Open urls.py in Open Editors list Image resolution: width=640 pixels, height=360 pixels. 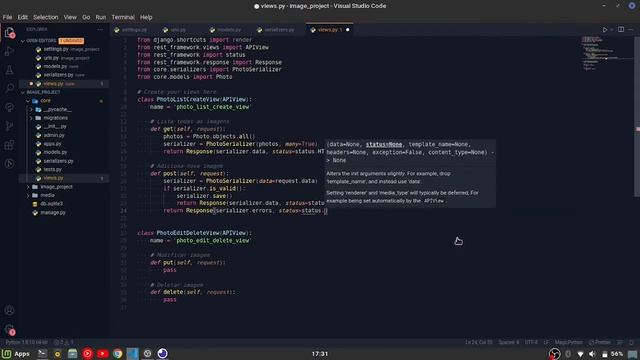click(x=64, y=58)
